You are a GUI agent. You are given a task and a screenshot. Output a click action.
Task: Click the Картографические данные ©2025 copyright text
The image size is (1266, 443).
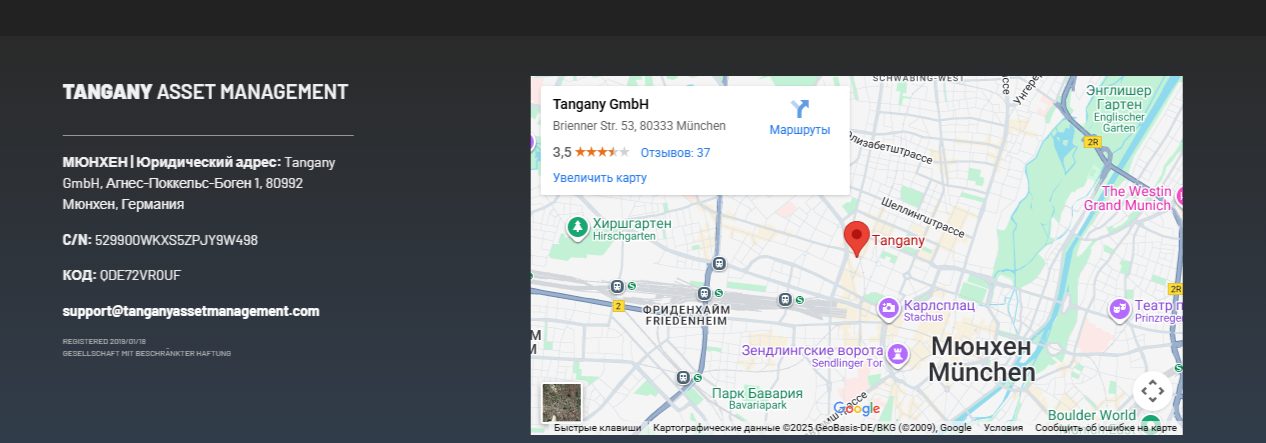pos(812,428)
